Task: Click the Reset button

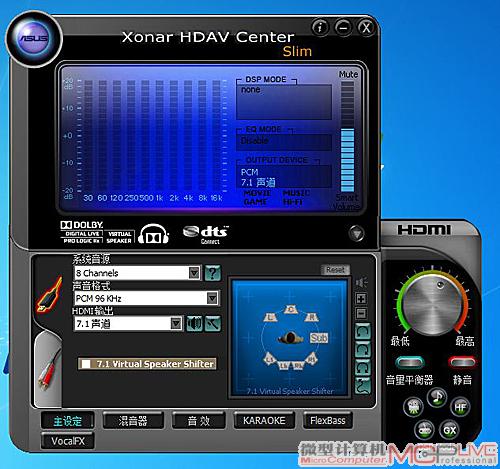Action: click(x=335, y=269)
